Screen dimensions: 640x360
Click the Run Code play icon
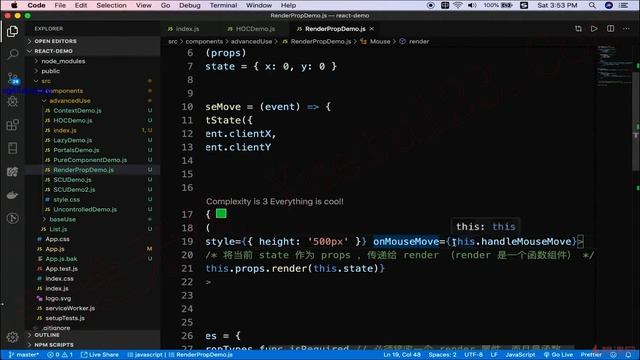(x=594, y=29)
